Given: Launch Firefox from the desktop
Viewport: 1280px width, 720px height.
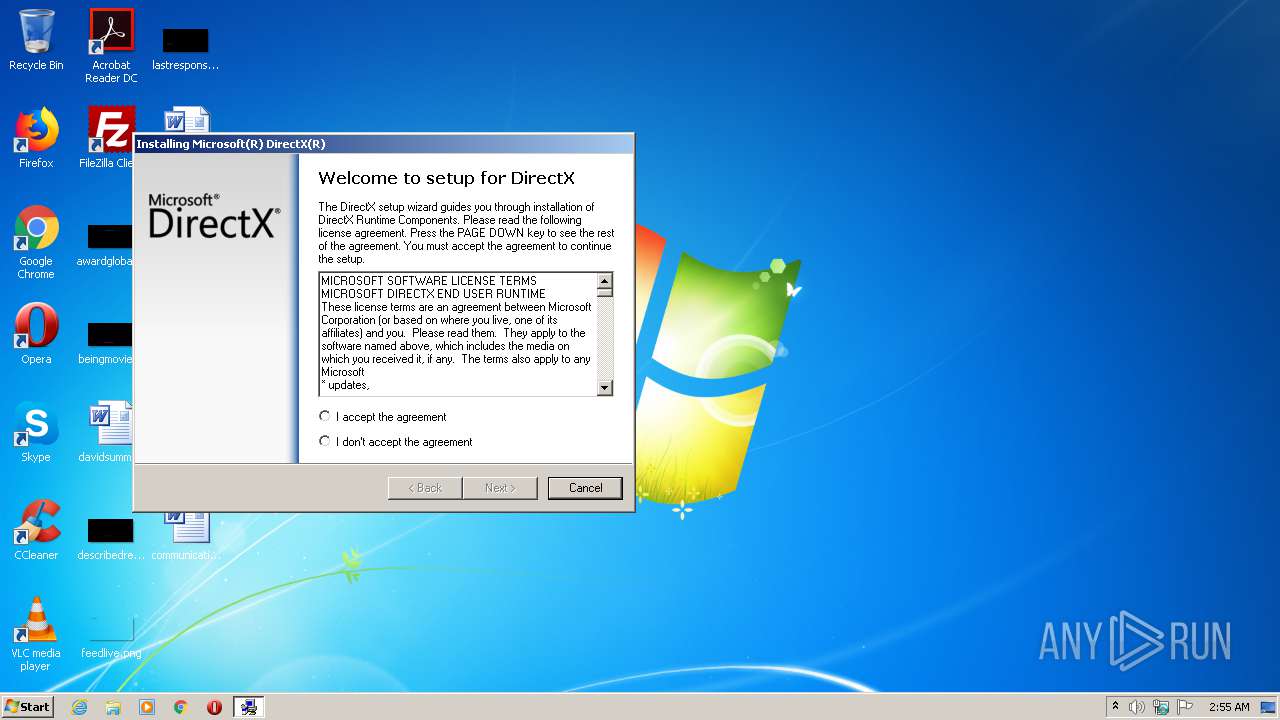Looking at the screenshot, I should 36,138.
